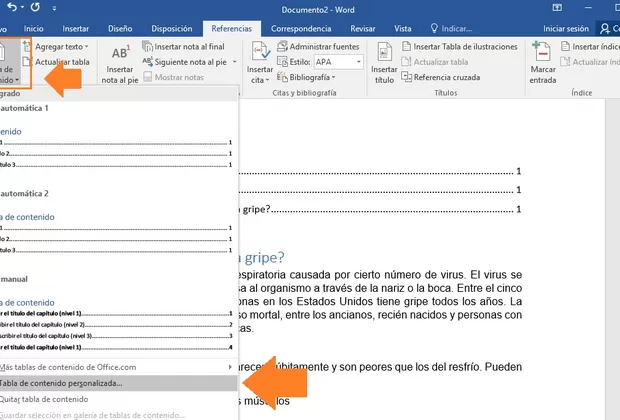Click the 'gripe?' heading in document
The width and height of the screenshot is (620, 420).
(261, 258)
